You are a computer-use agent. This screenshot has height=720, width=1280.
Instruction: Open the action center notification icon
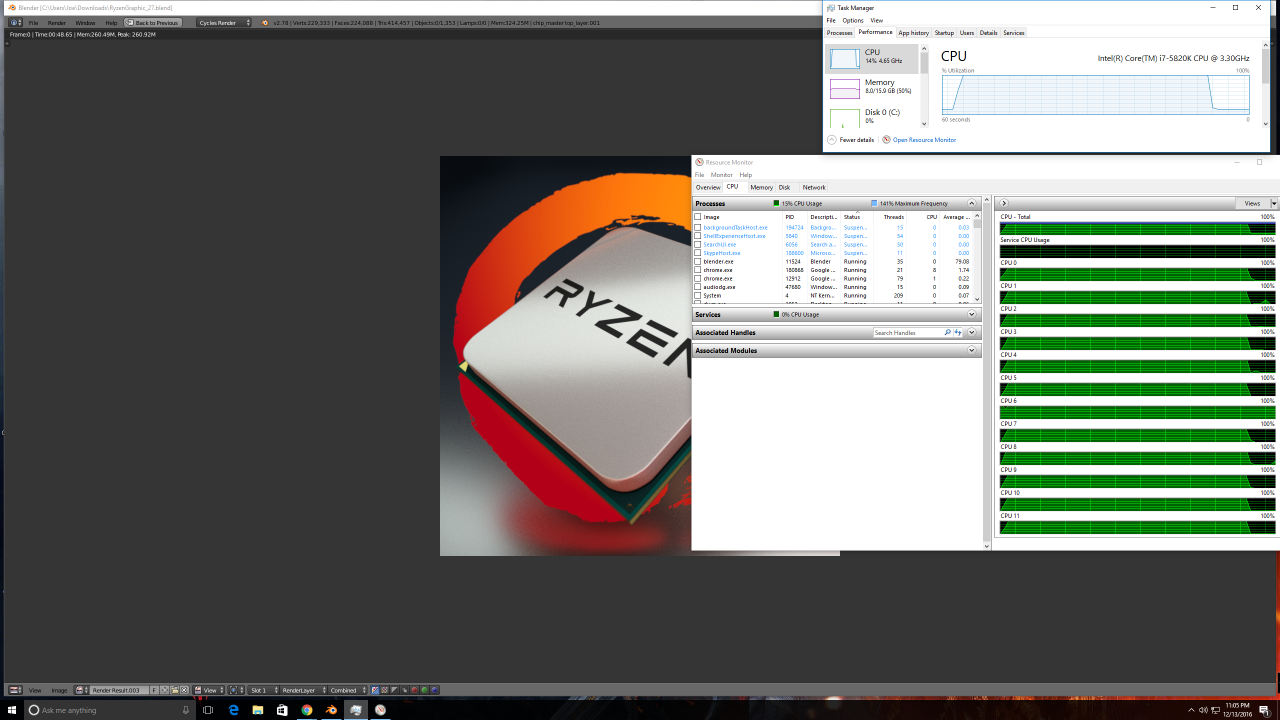(1264, 710)
